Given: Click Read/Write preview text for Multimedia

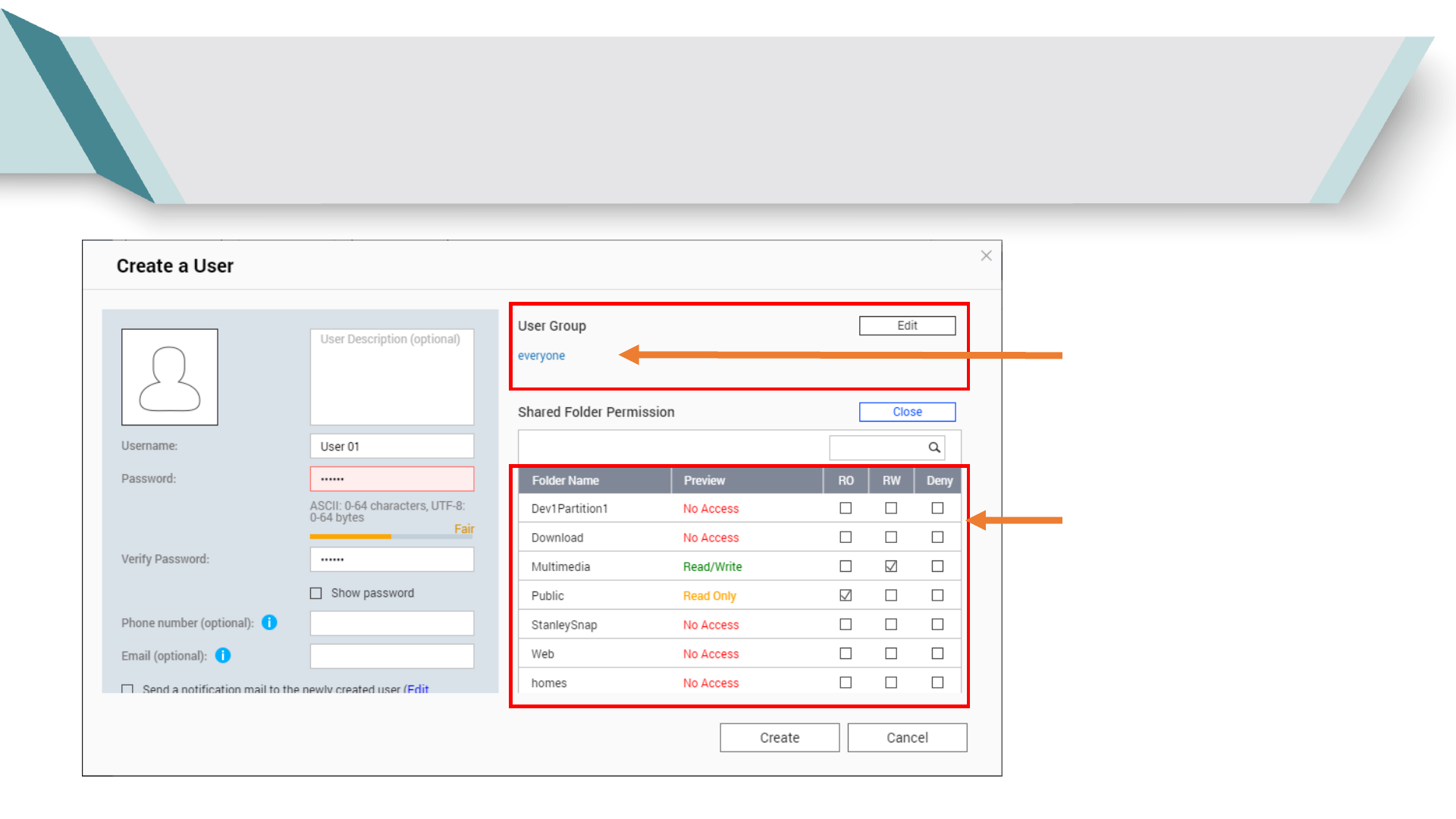Looking at the screenshot, I should click(712, 566).
